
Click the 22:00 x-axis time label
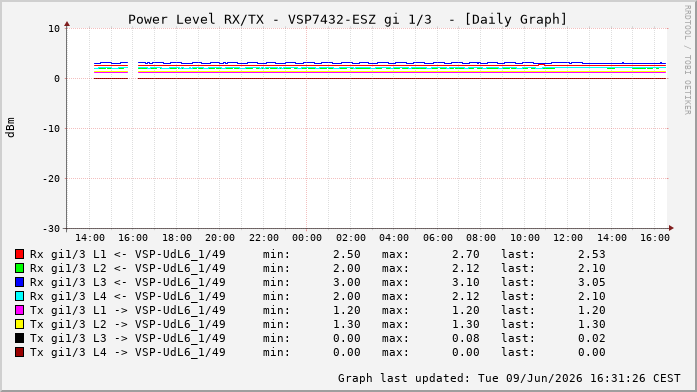(264, 238)
